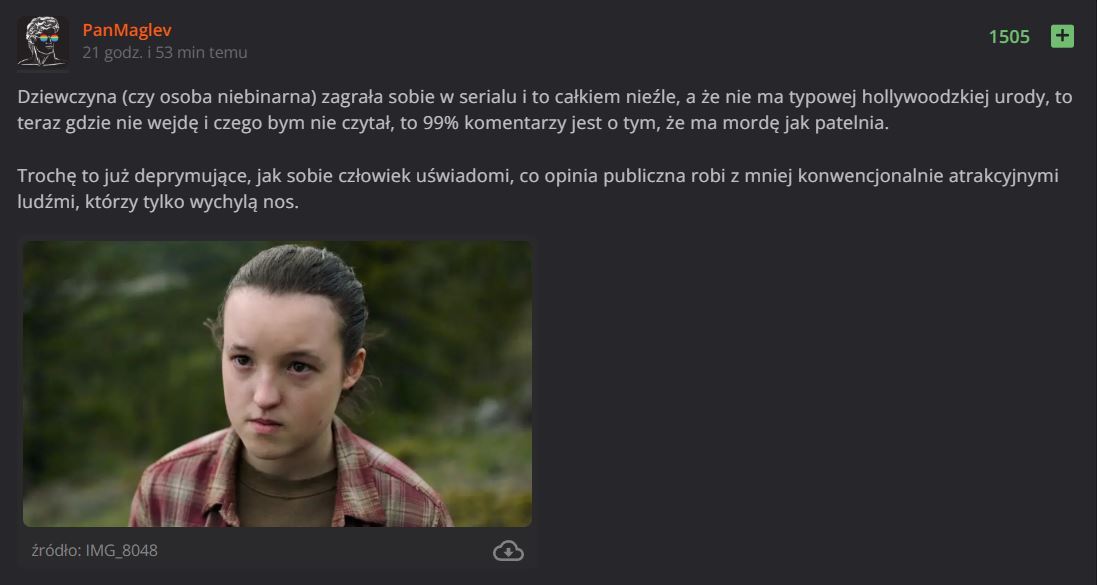Click text line "ludźmi, którzy tylko wychylą nos."
Viewport: 1097px width, 585px height.
pos(158,202)
